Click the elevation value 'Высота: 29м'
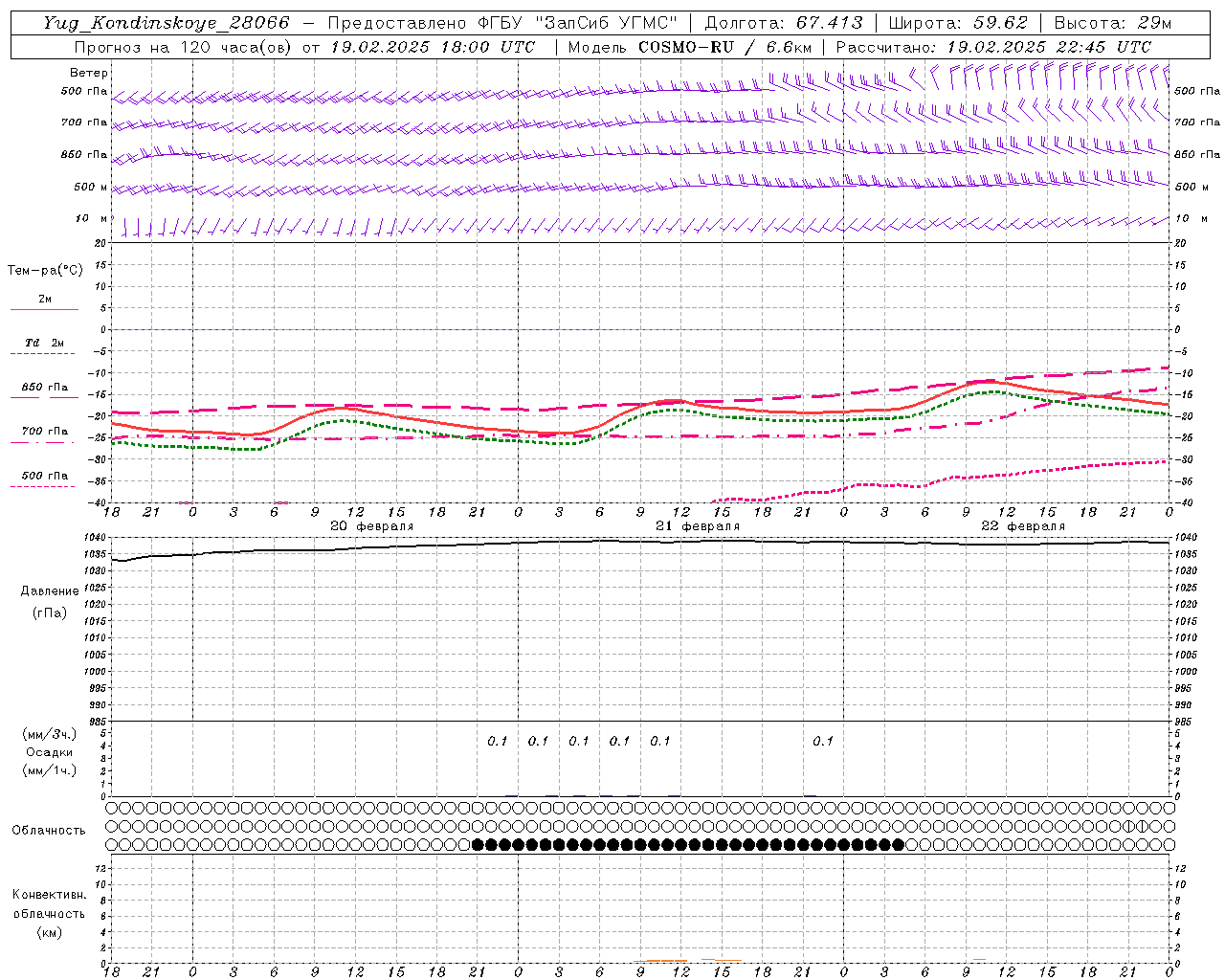The image size is (1225, 980). (x=1113, y=23)
